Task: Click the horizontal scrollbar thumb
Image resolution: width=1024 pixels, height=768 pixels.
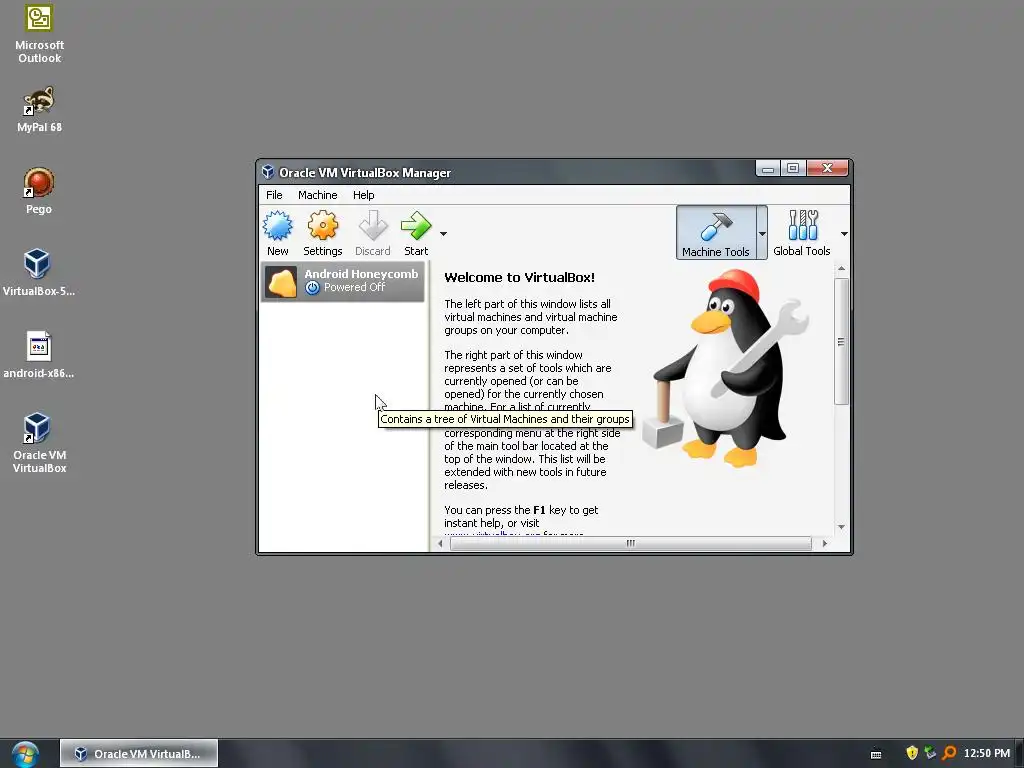Action: click(x=630, y=543)
